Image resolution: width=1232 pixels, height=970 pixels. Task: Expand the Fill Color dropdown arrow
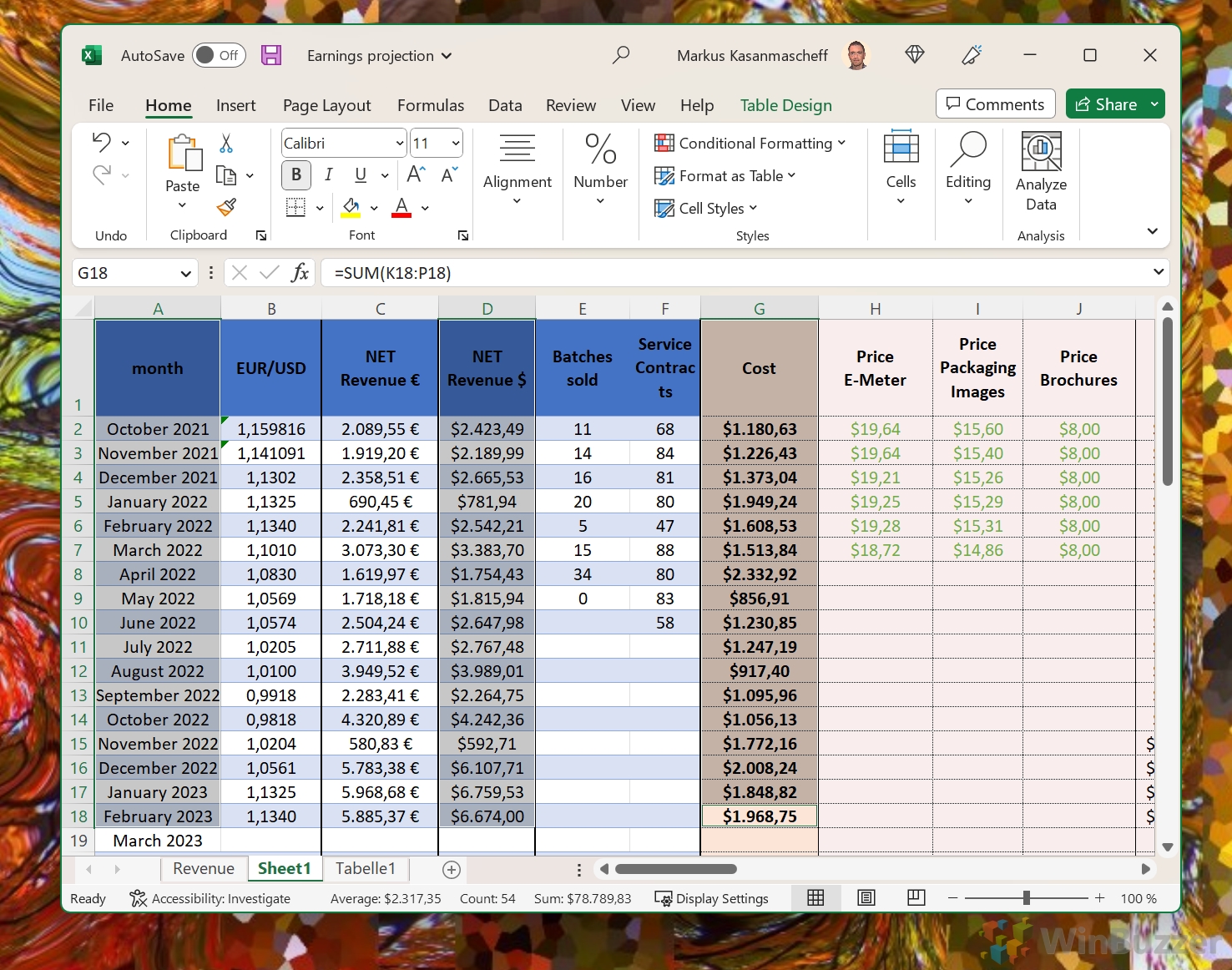[x=373, y=208]
